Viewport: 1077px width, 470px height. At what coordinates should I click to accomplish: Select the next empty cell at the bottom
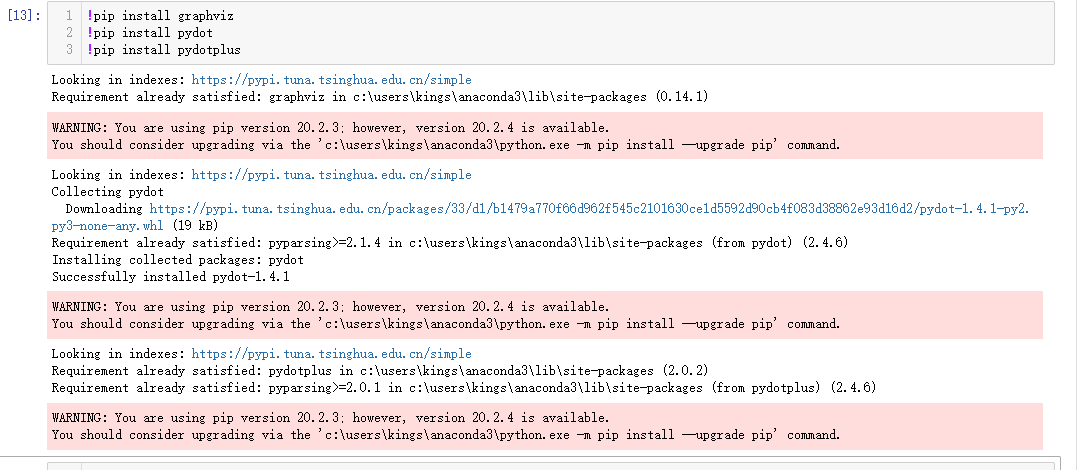(x=551, y=466)
